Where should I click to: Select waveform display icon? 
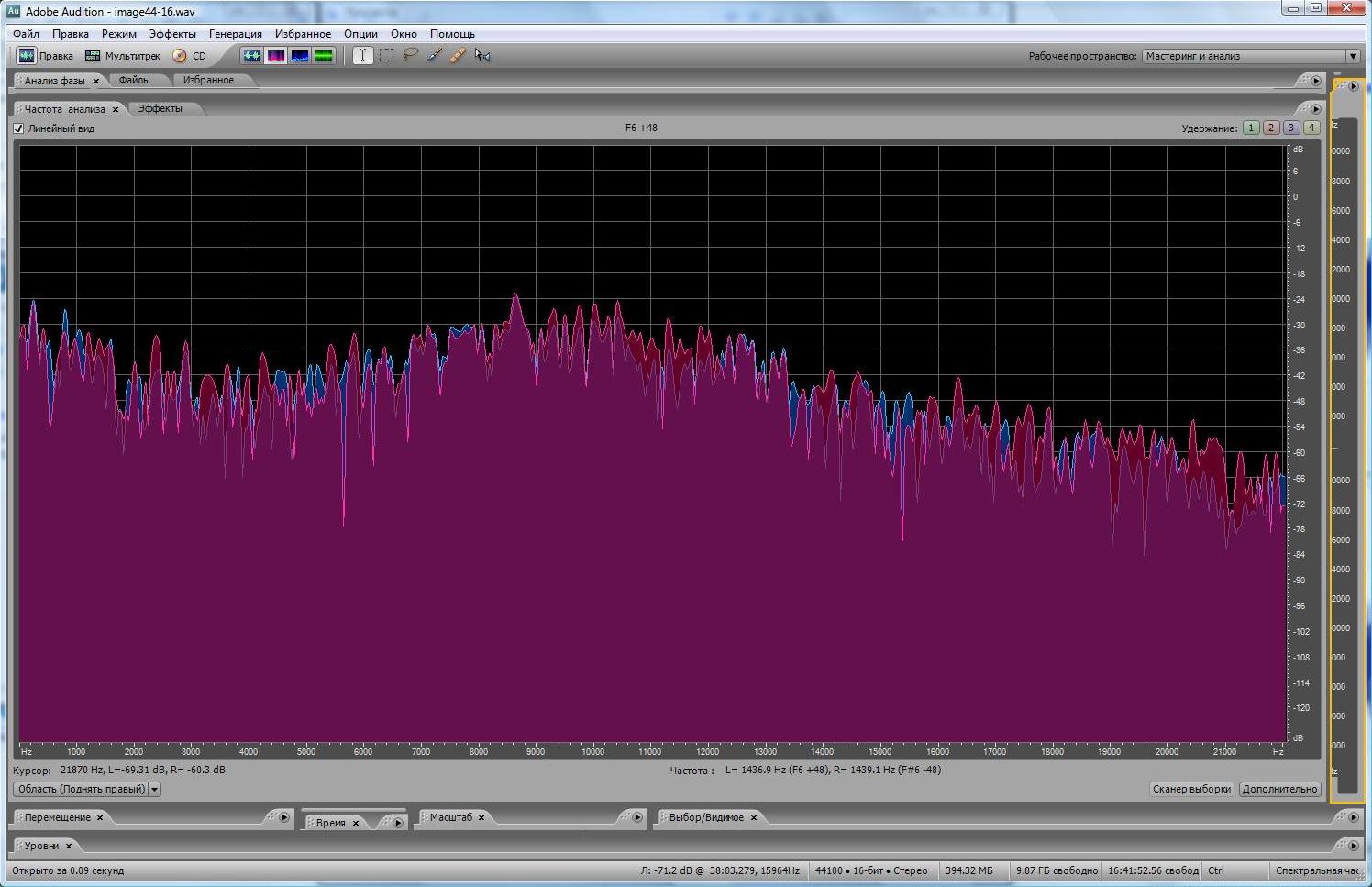(x=251, y=56)
